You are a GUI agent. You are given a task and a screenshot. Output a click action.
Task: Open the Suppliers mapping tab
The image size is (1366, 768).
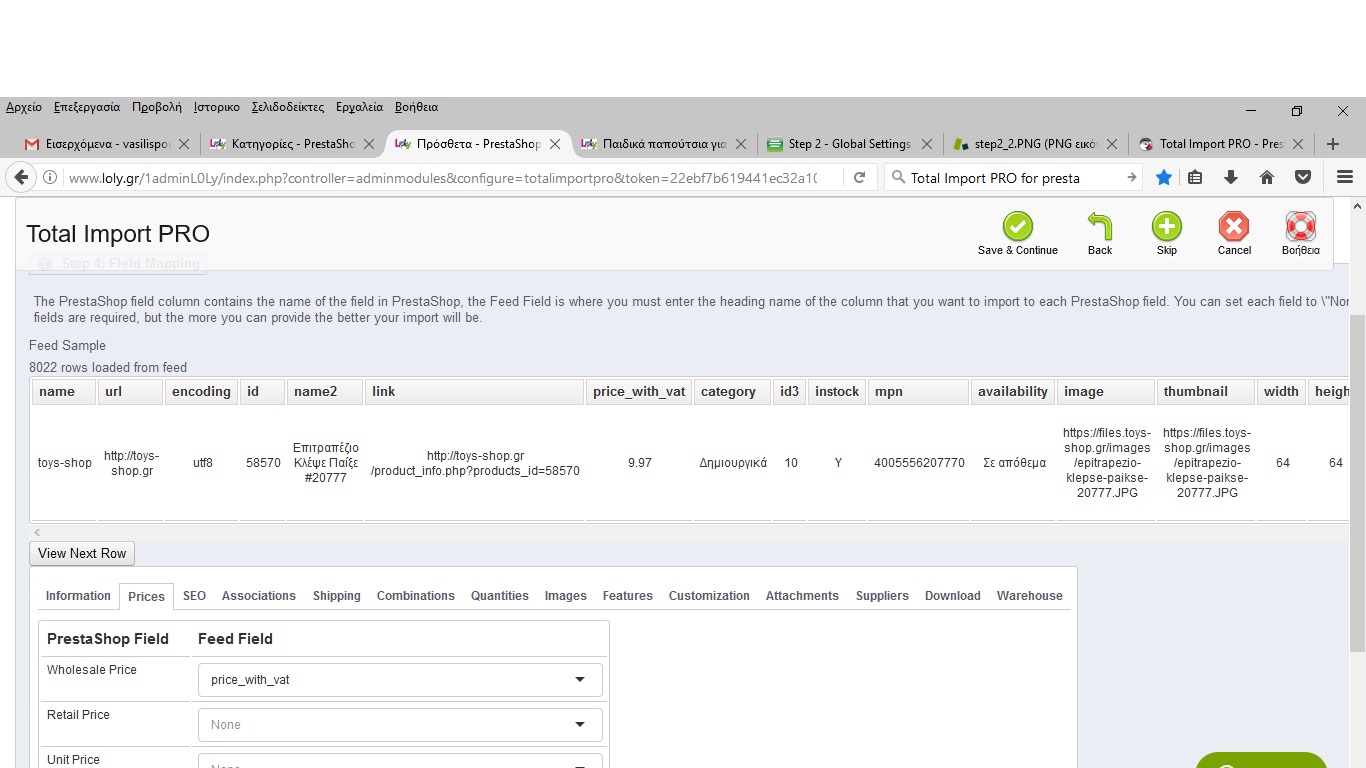click(x=882, y=596)
